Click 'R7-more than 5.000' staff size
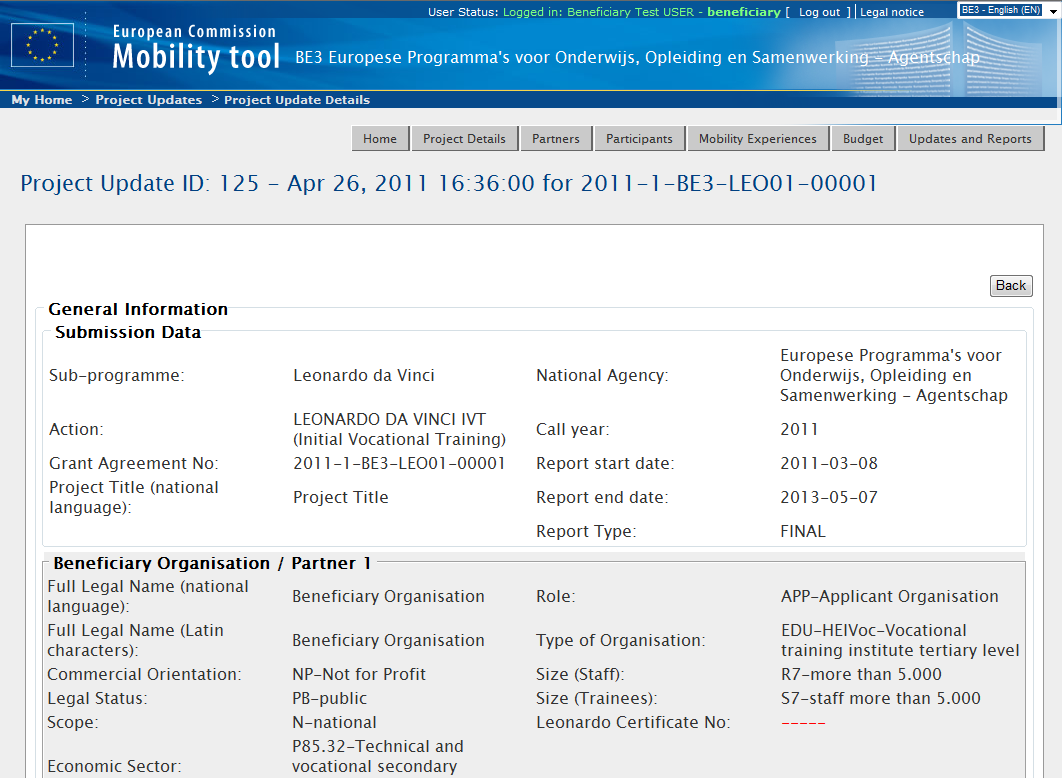This screenshot has height=778, width=1062. point(861,674)
